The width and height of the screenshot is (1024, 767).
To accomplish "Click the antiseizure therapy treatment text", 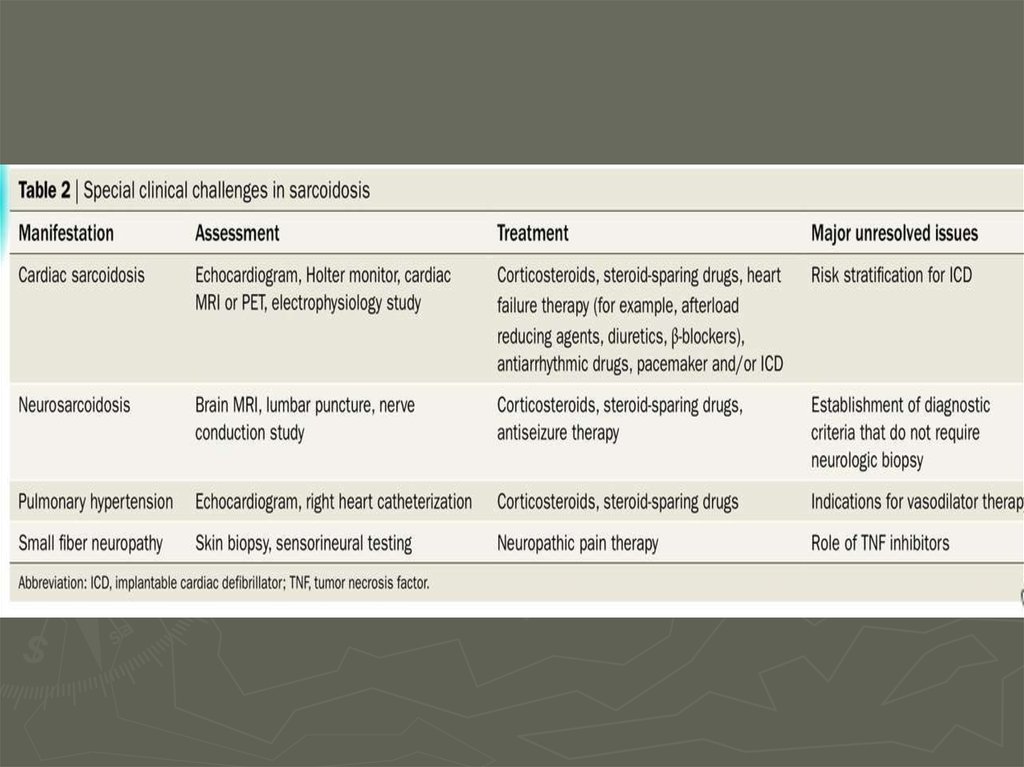I will [558, 433].
